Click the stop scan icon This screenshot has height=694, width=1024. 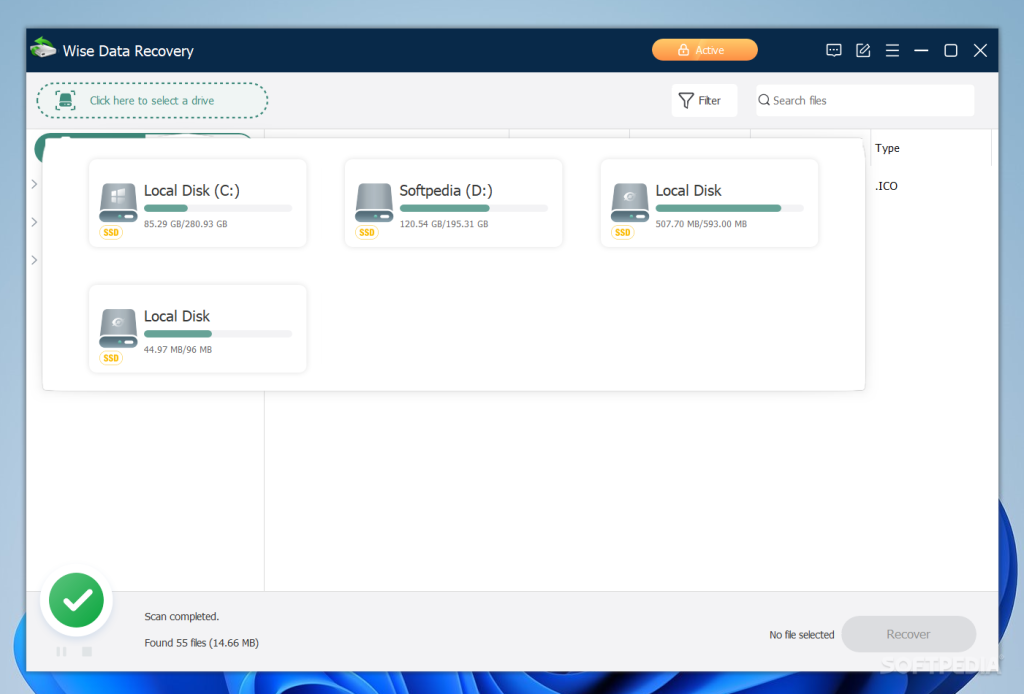tap(87, 651)
